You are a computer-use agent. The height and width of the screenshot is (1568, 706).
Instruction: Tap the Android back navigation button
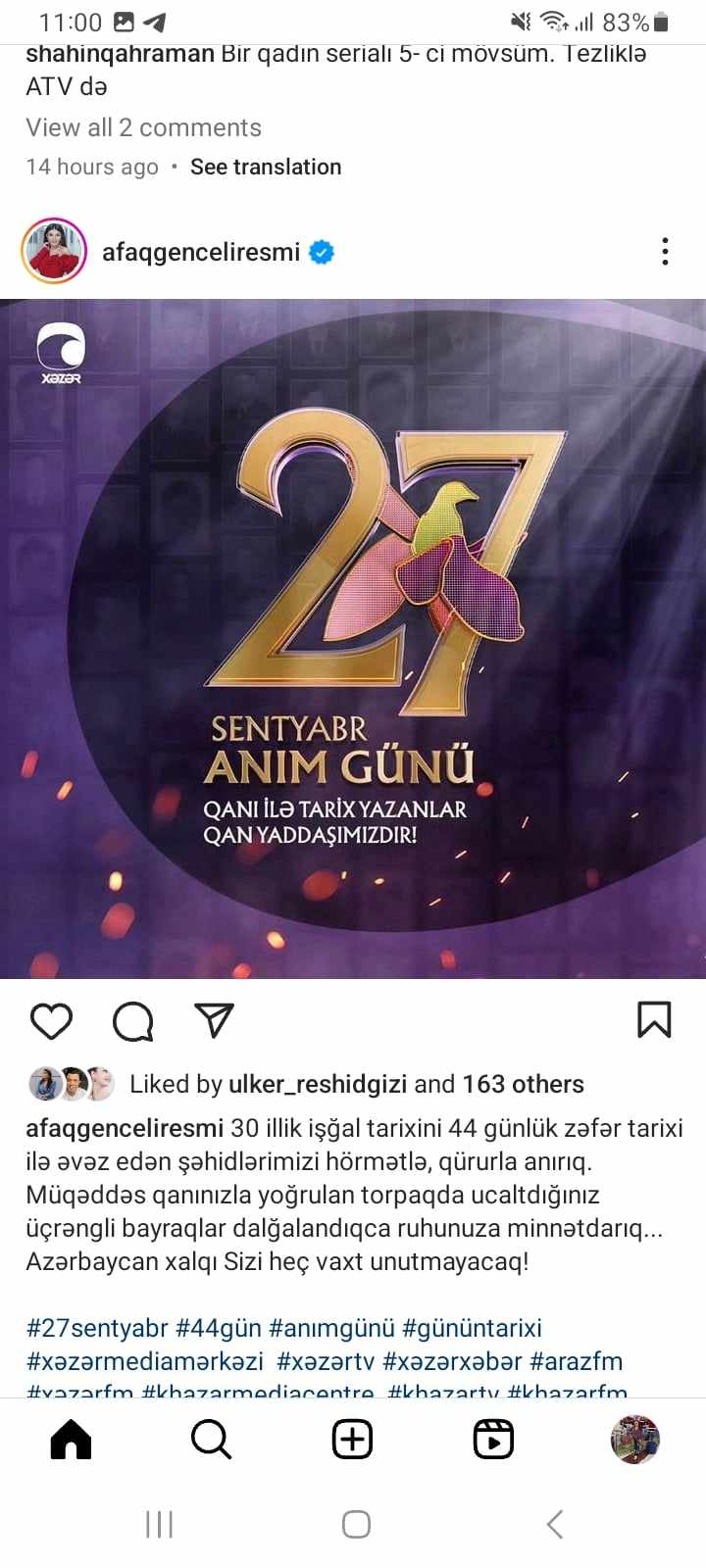[x=555, y=1524]
